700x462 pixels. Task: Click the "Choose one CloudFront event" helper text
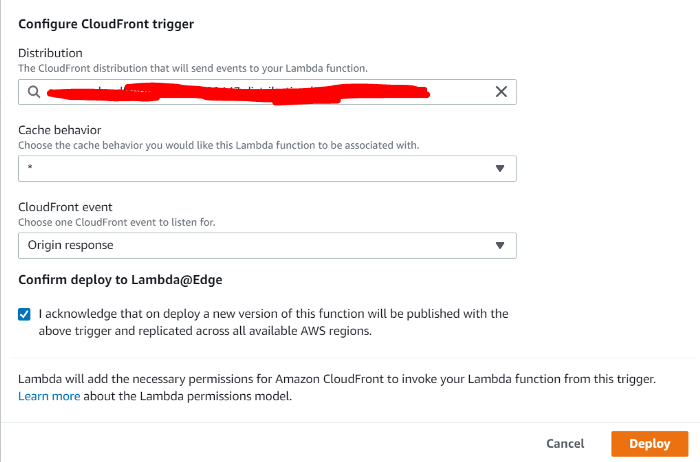click(x=116, y=222)
